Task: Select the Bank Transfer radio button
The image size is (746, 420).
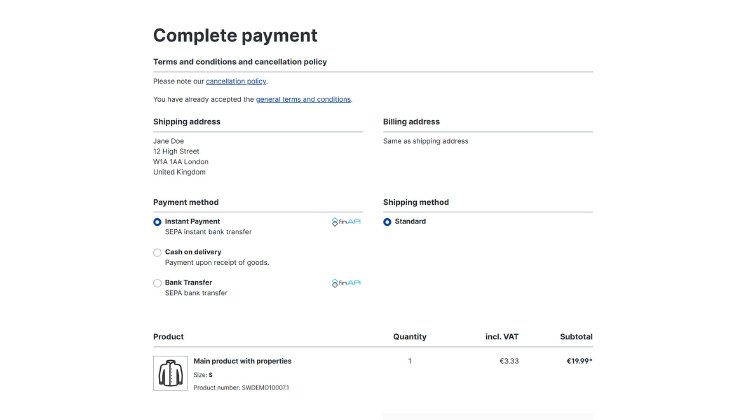Action: (157, 283)
